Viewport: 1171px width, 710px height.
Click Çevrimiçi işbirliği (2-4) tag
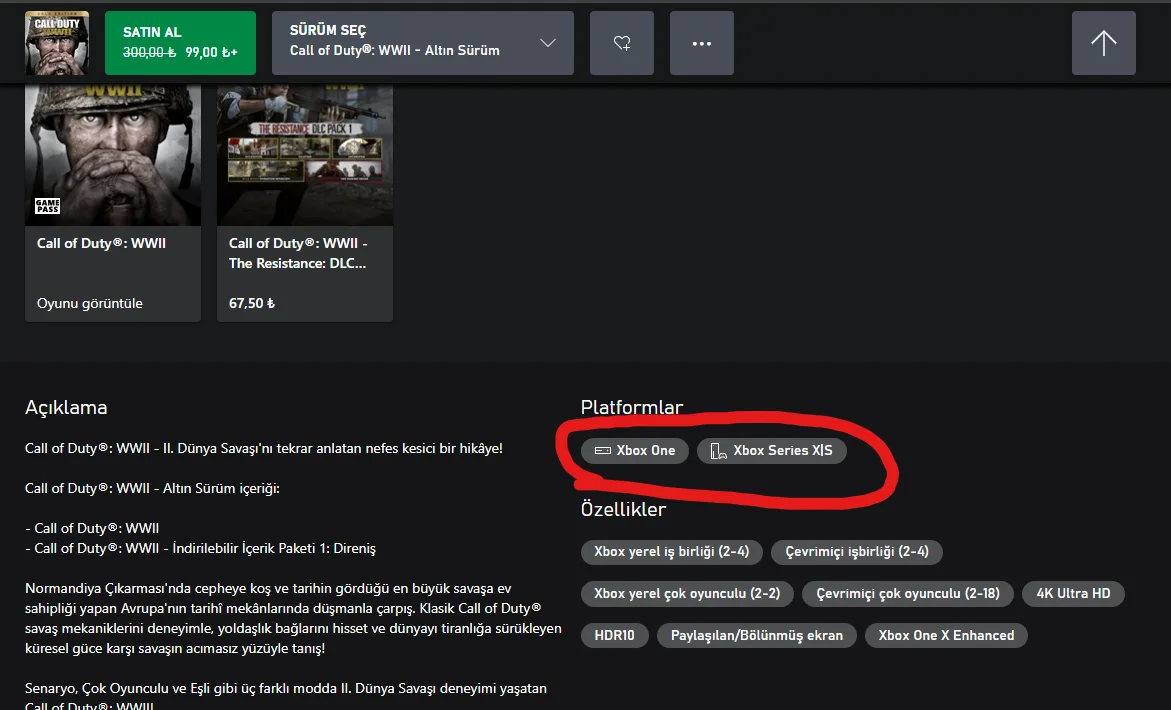(857, 552)
